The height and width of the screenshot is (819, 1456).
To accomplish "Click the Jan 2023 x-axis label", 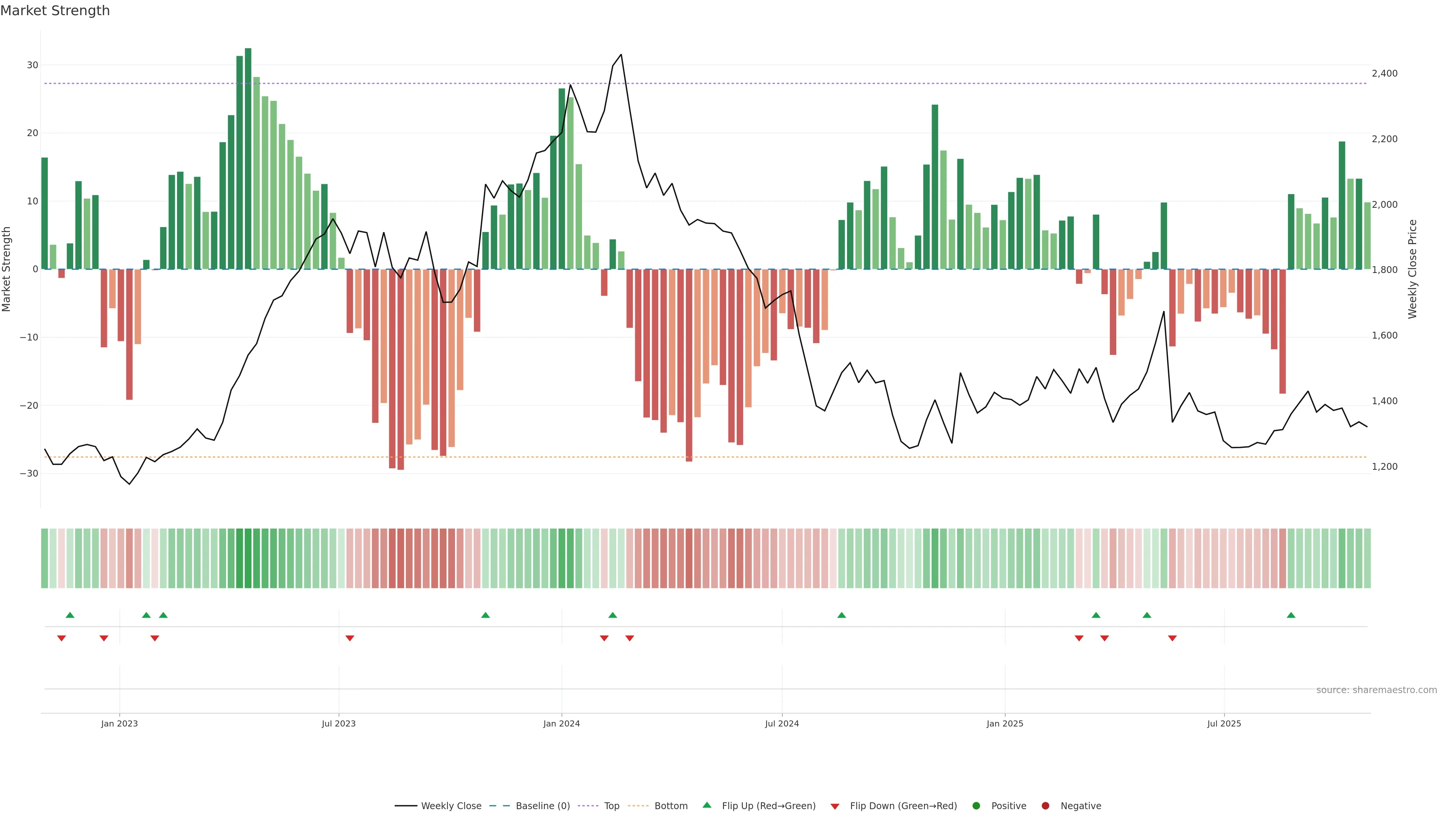I will click(x=119, y=723).
